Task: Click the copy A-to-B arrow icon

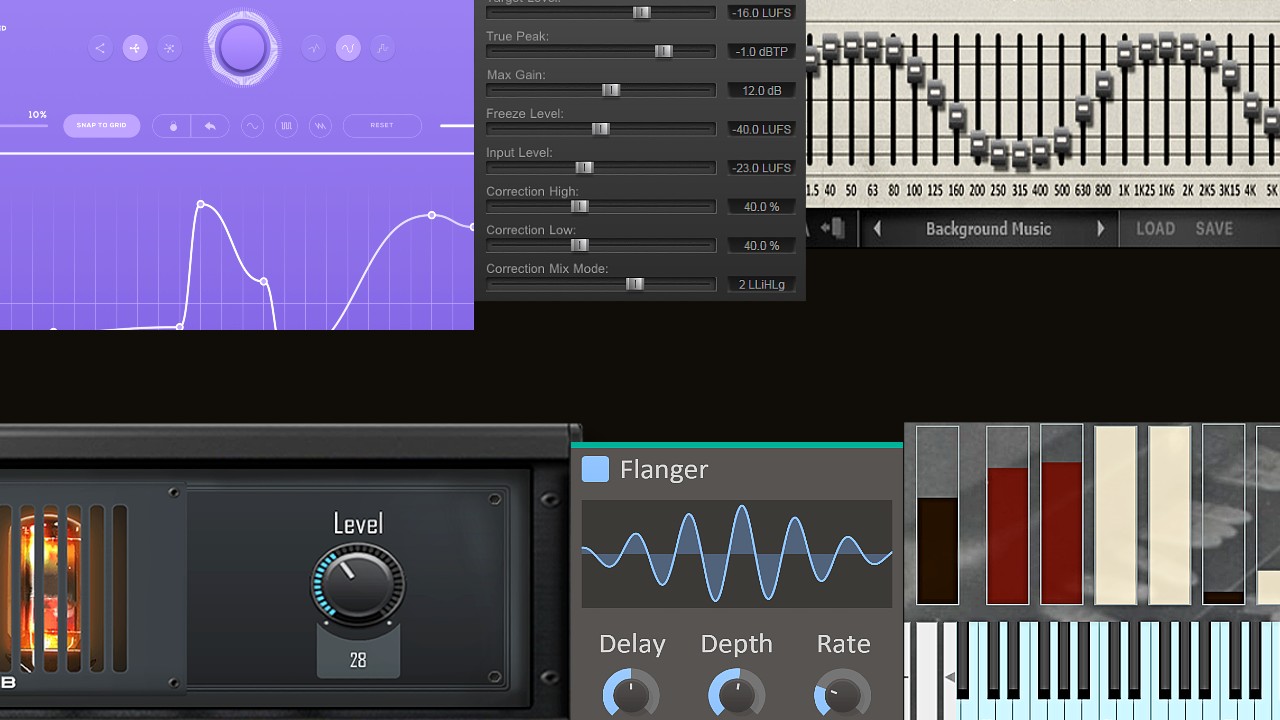Action: click(833, 229)
